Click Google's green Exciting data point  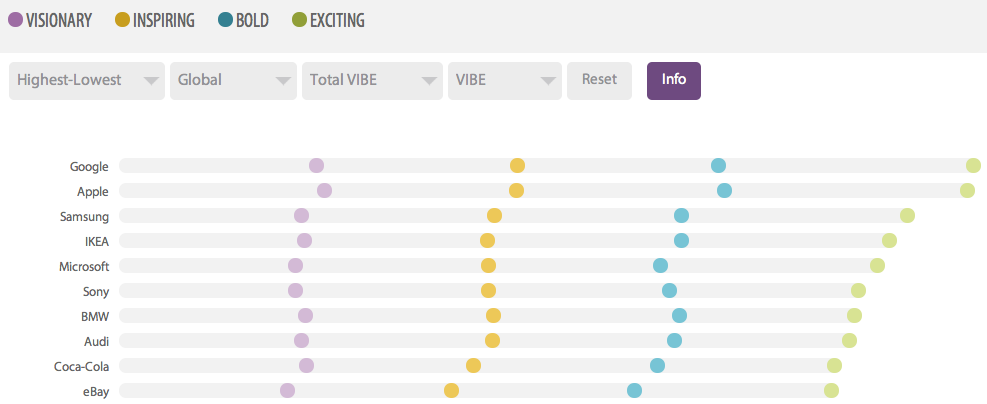973,166
